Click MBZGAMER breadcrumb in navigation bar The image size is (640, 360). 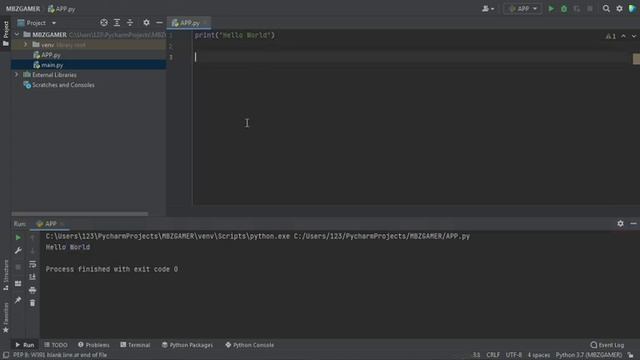pos(23,9)
